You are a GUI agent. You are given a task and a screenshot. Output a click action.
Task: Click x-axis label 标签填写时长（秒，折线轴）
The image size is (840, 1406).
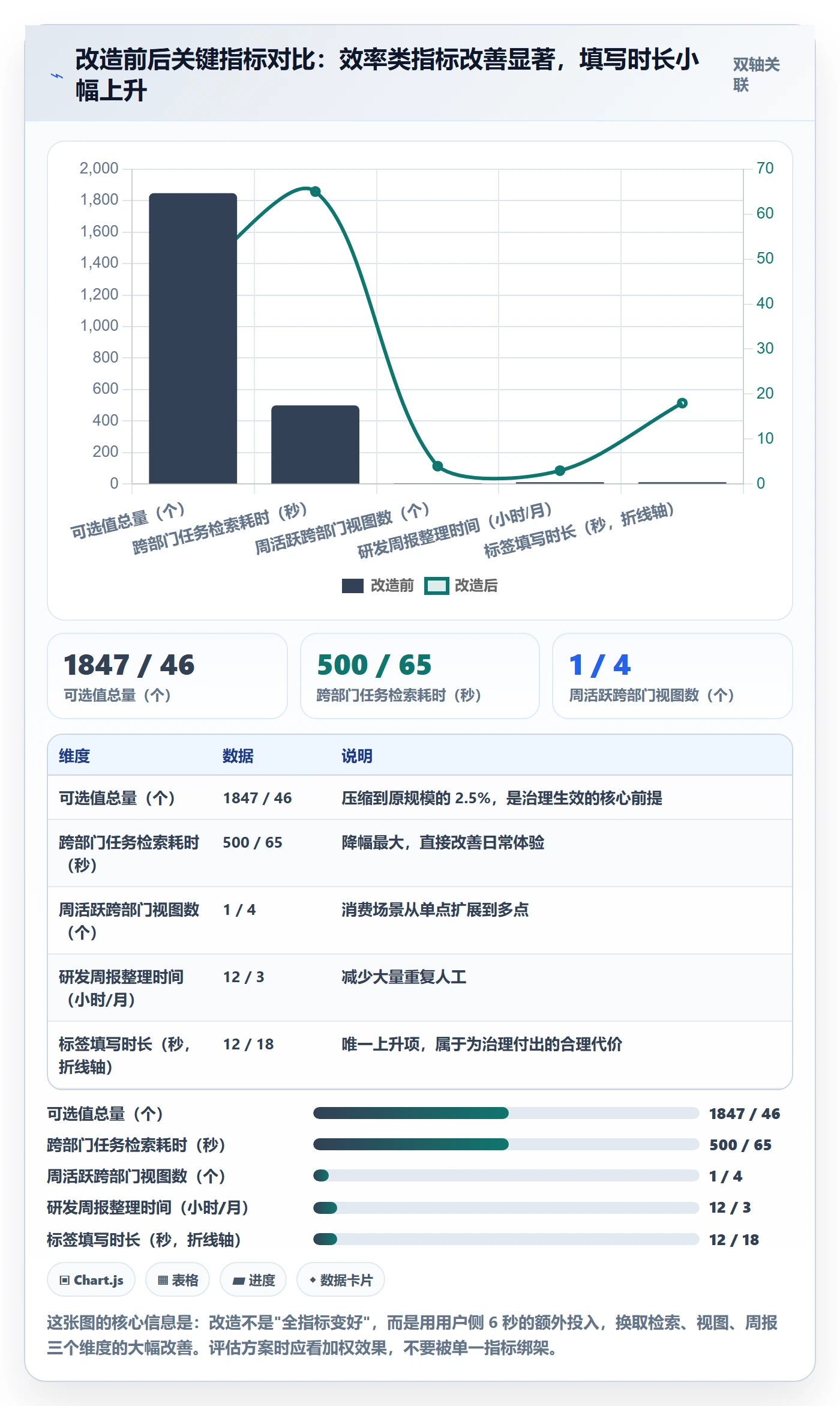[x=580, y=530]
